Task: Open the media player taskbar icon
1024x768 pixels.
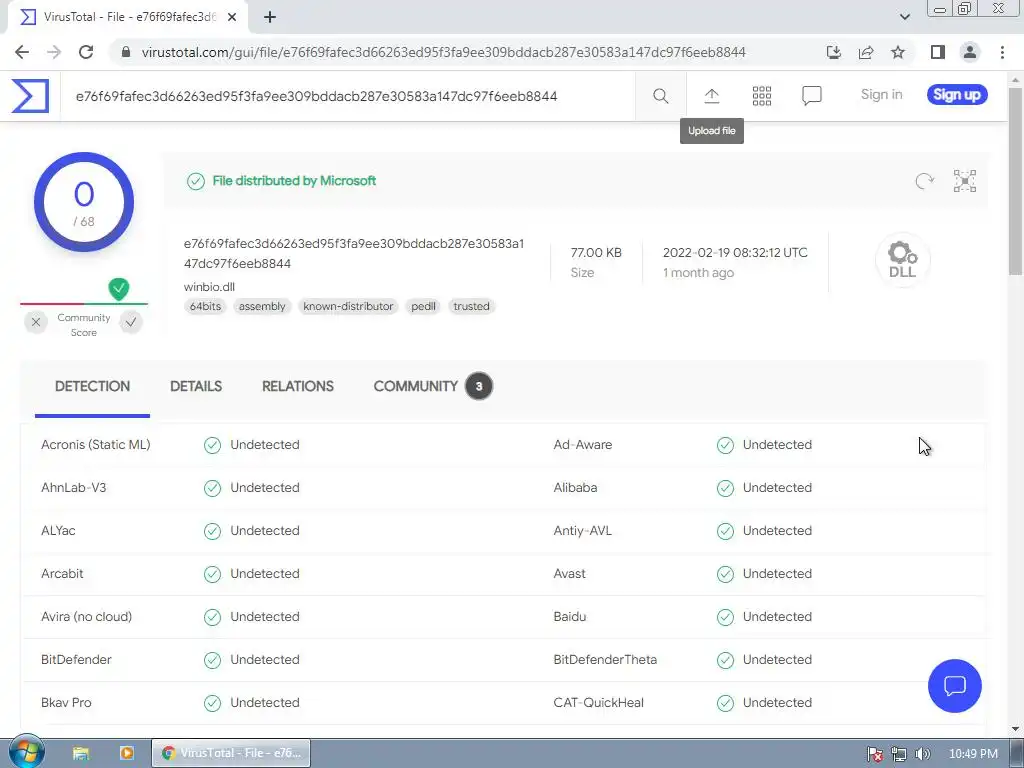Action: (x=127, y=753)
